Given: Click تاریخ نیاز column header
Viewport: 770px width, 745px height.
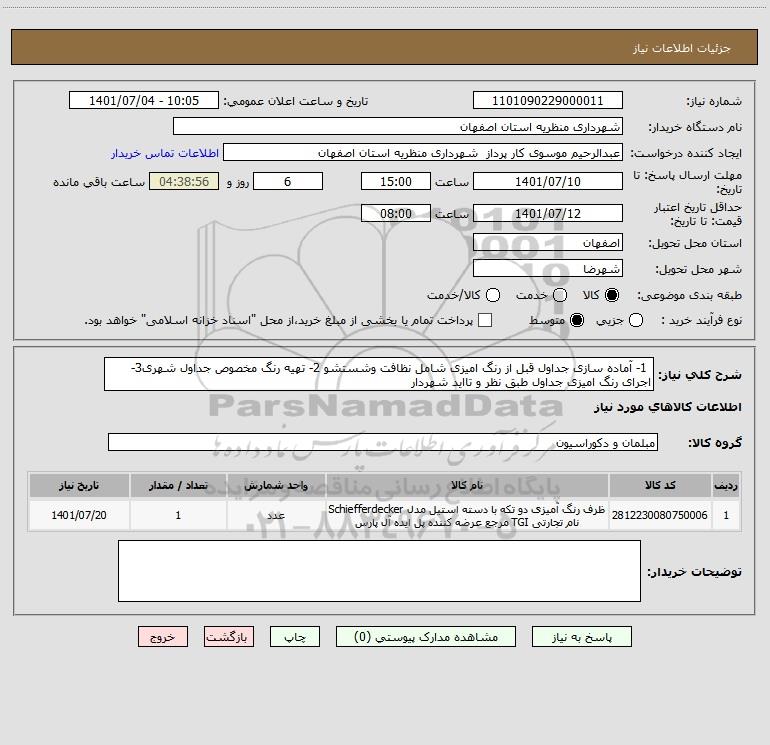Looking at the screenshot, I should pos(79,485).
